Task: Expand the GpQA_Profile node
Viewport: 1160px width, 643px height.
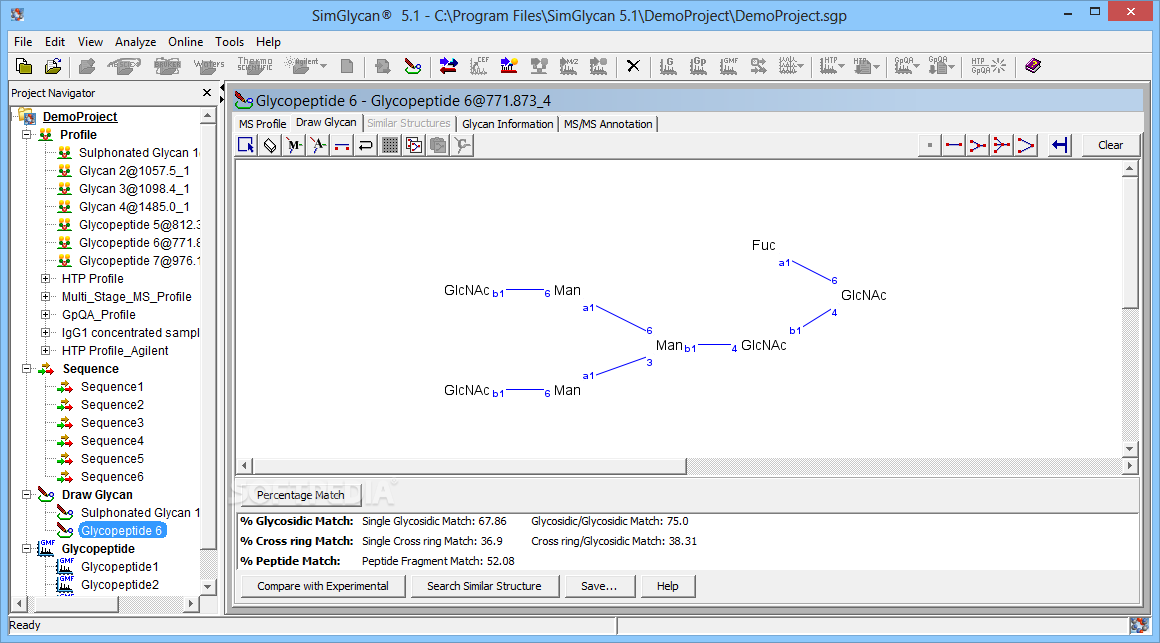Action: 45,314
